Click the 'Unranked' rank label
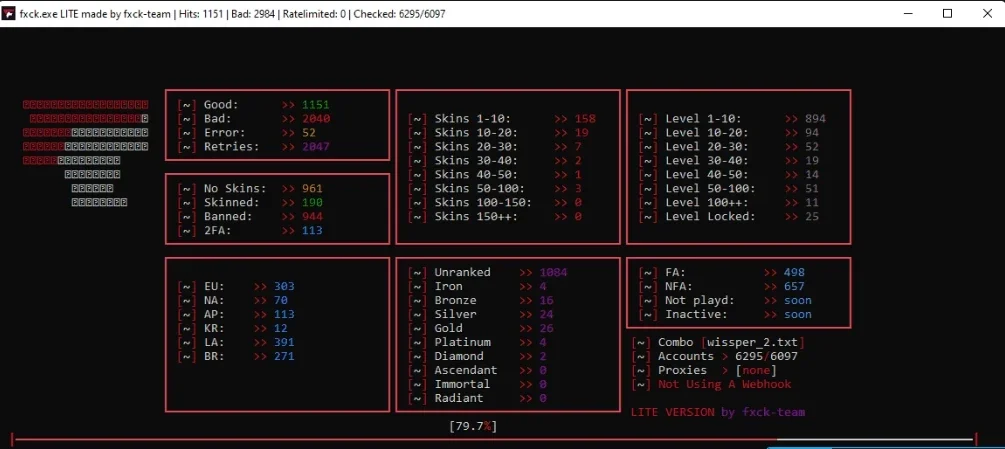The image size is (1005, 449). click(462, 272)
